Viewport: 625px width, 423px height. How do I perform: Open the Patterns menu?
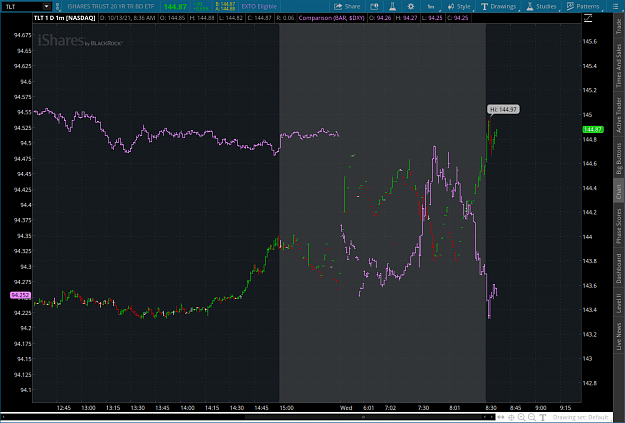[583, 6]
